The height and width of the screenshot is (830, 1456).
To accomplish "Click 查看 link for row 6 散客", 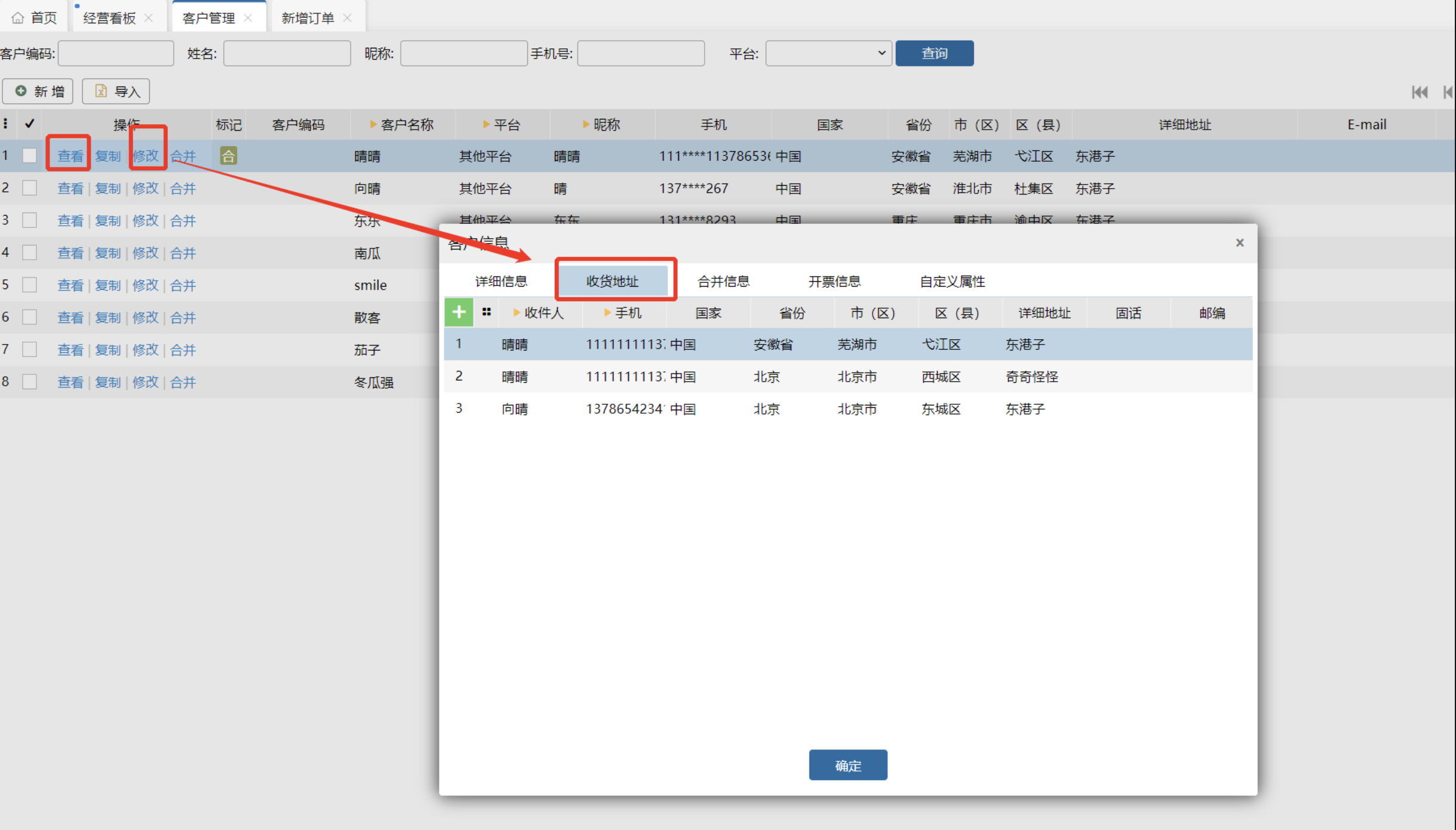I will point(70,317).
